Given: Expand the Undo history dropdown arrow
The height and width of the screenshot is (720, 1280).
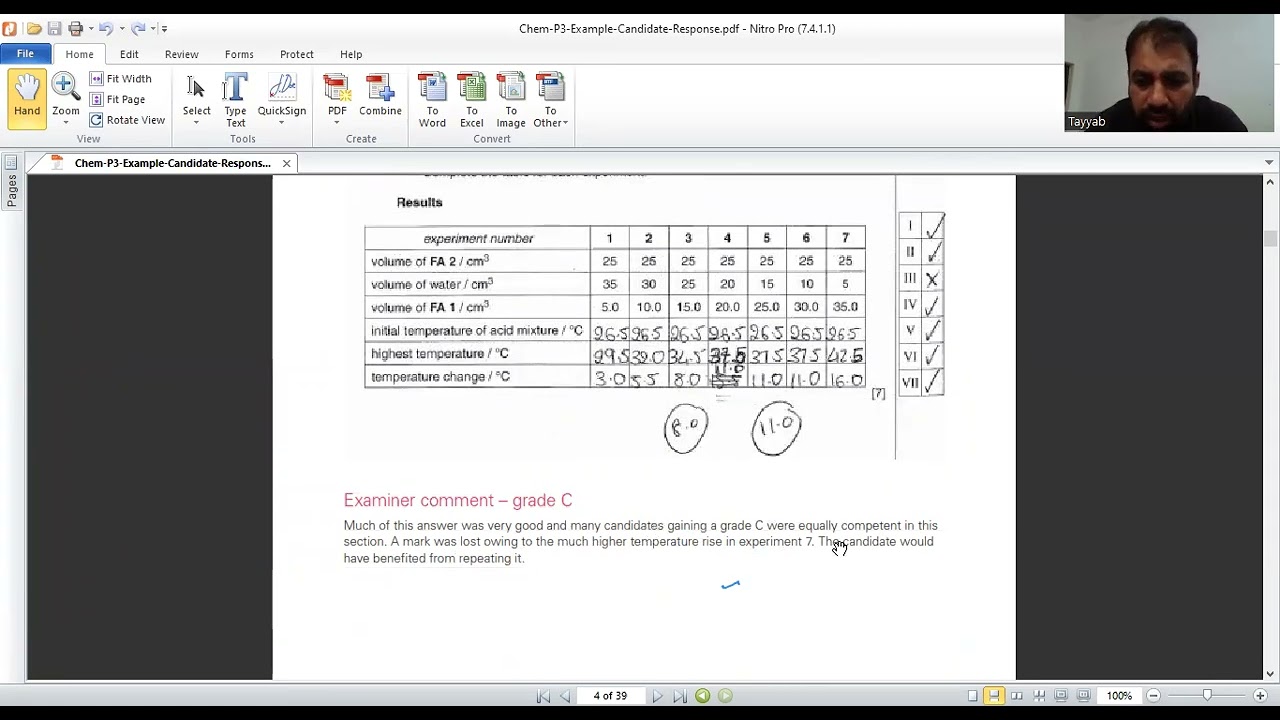Looking at the screenshot, I should tap(121, 29).
